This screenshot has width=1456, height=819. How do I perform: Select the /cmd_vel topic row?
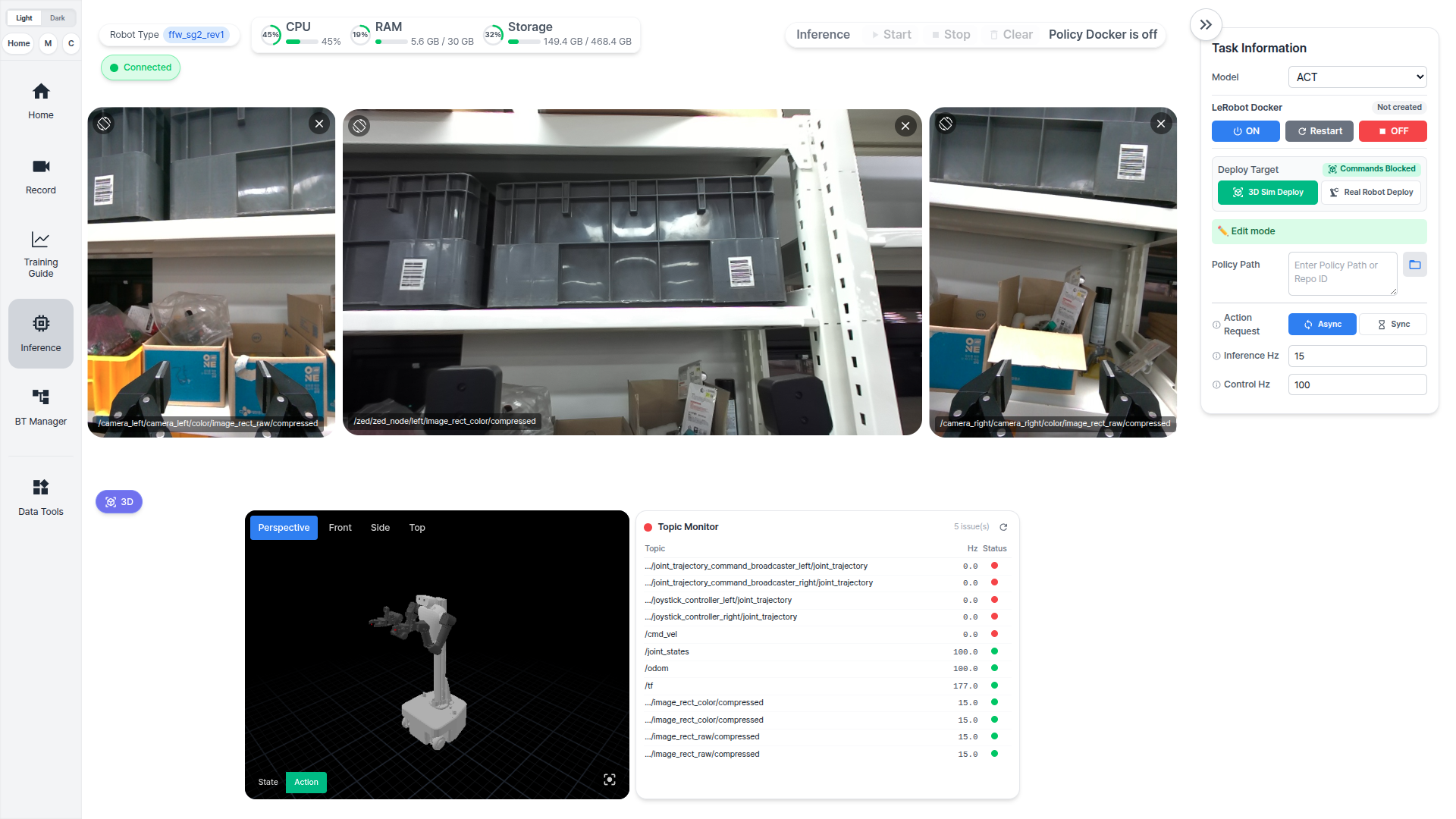pos(827,634)
